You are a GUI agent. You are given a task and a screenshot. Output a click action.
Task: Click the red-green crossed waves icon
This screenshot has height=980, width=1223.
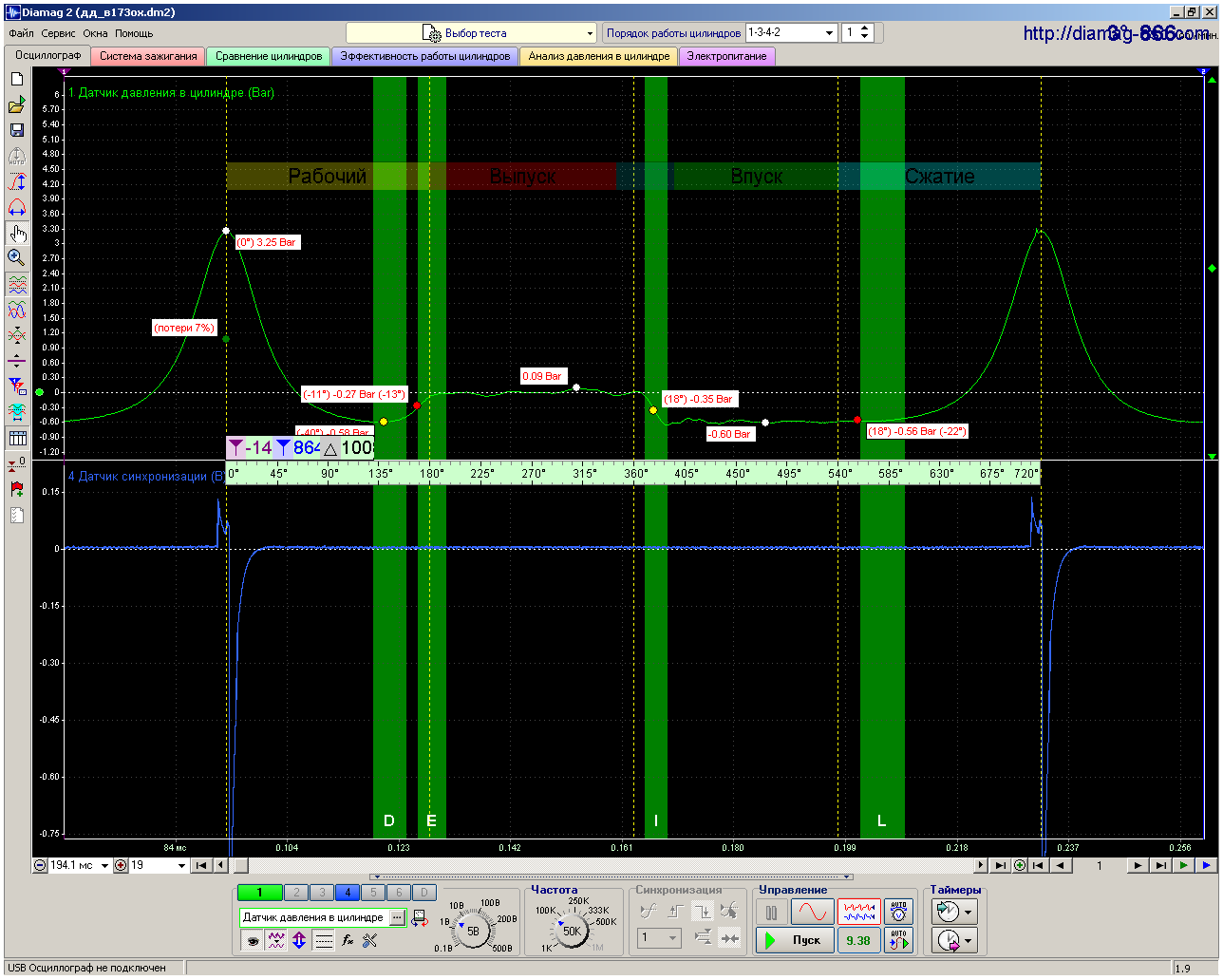[17, 335]
